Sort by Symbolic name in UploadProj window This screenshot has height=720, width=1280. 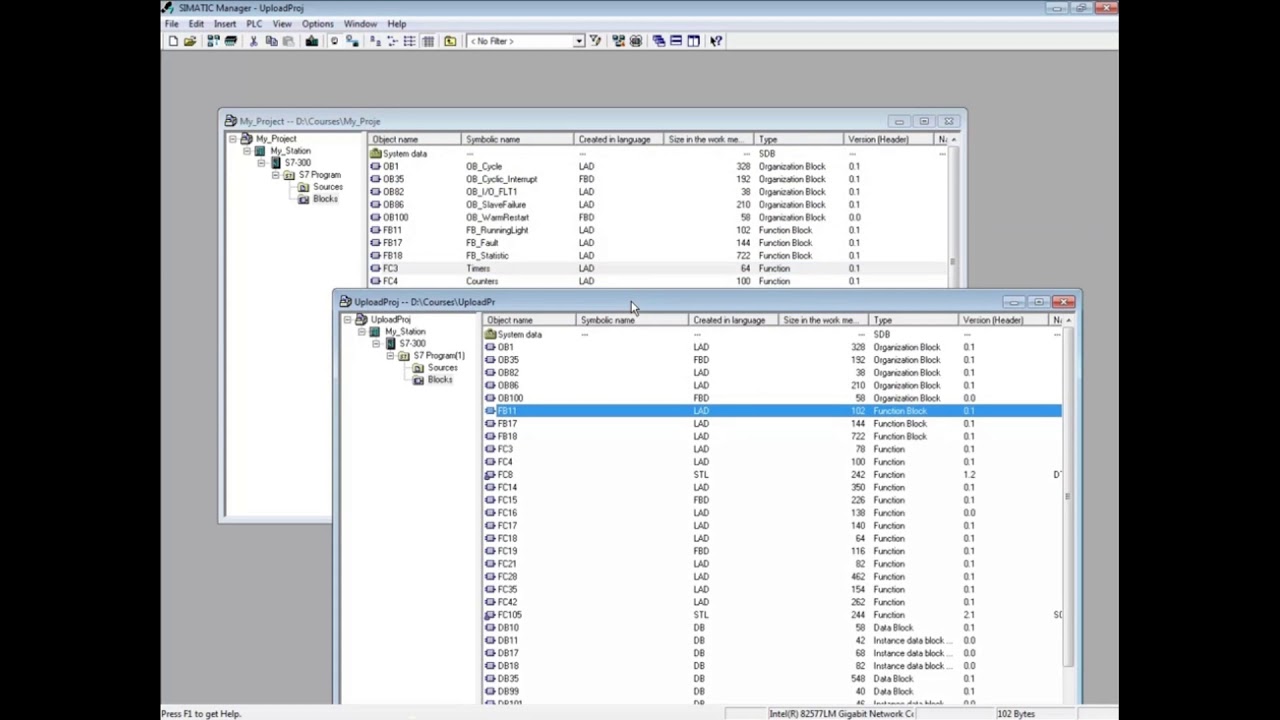(633, 320)
